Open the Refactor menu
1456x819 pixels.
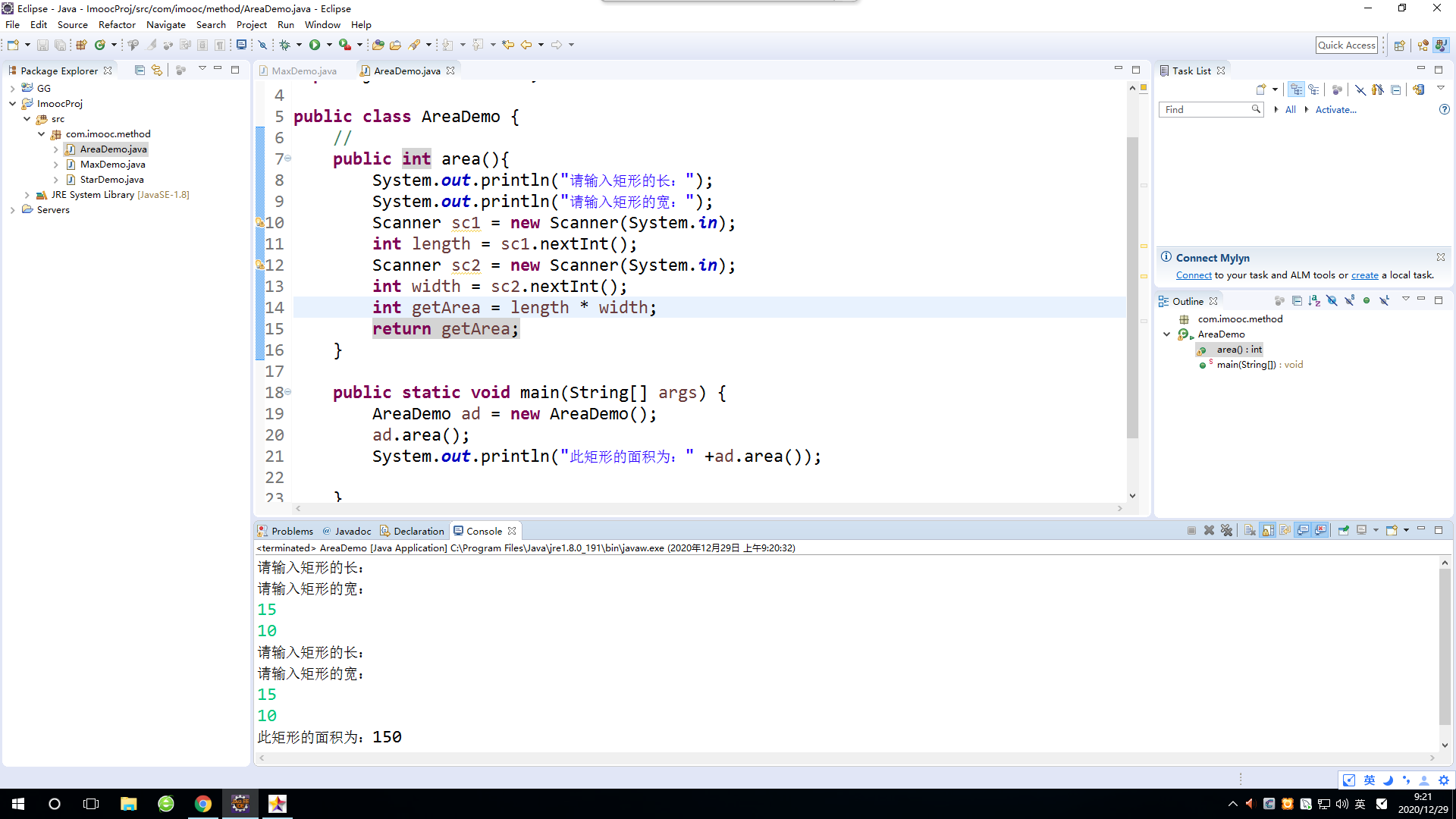[117, 25]
